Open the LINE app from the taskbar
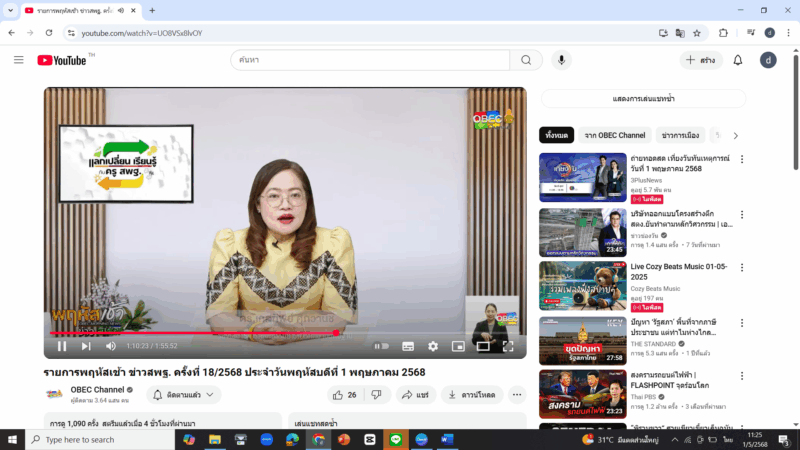The height and width of the screenshot is (450, 800). tap(395, 439)
